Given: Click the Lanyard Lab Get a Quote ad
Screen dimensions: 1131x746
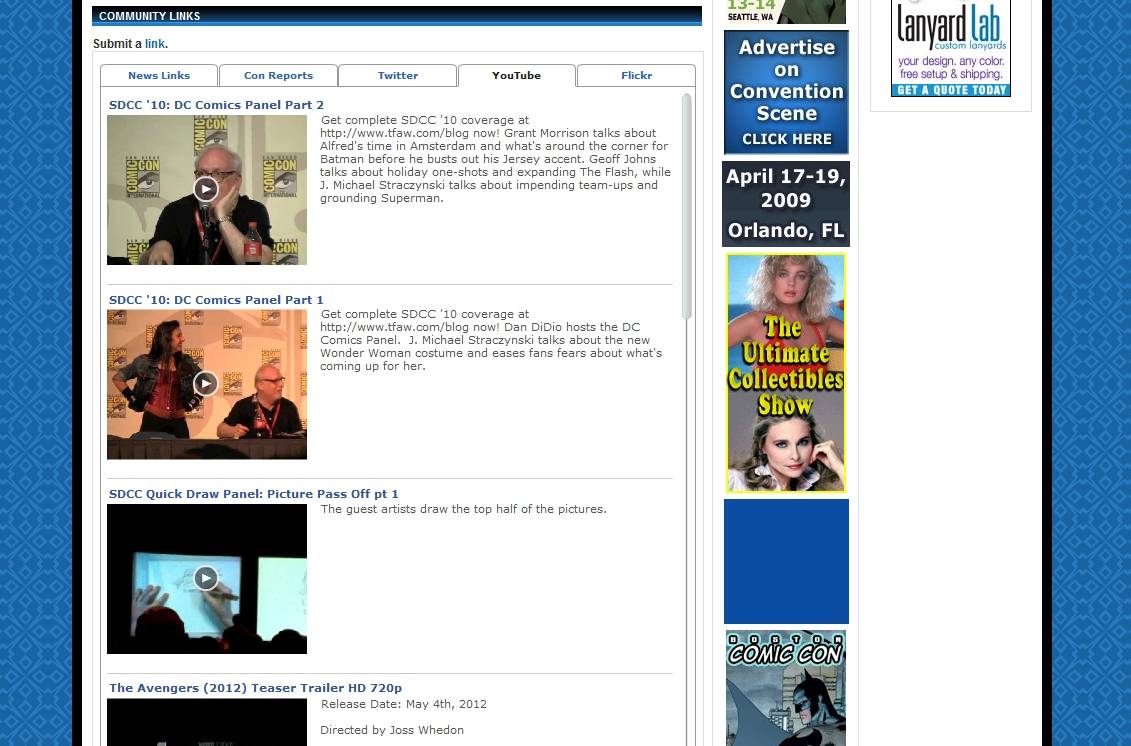Looking at the screenshot, I should click(x=950, y=50).
